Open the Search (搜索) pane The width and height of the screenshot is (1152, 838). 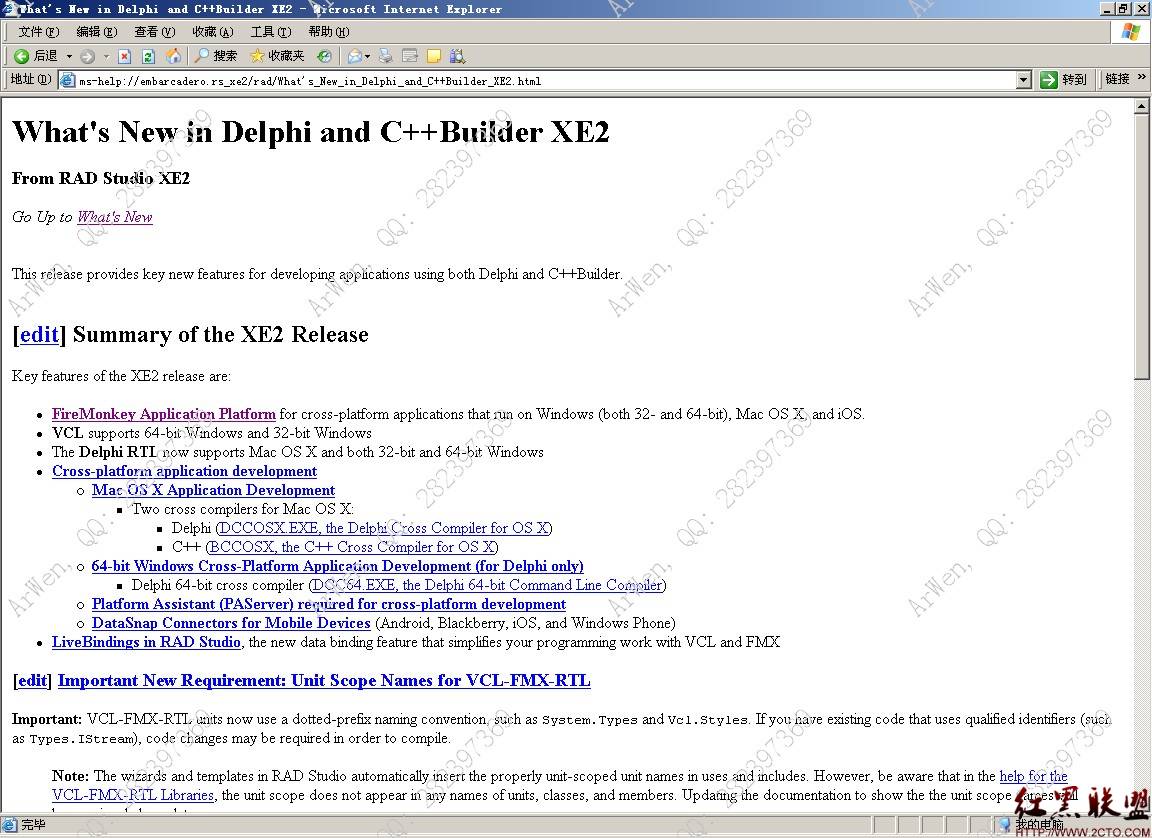(x=215, y=56)
